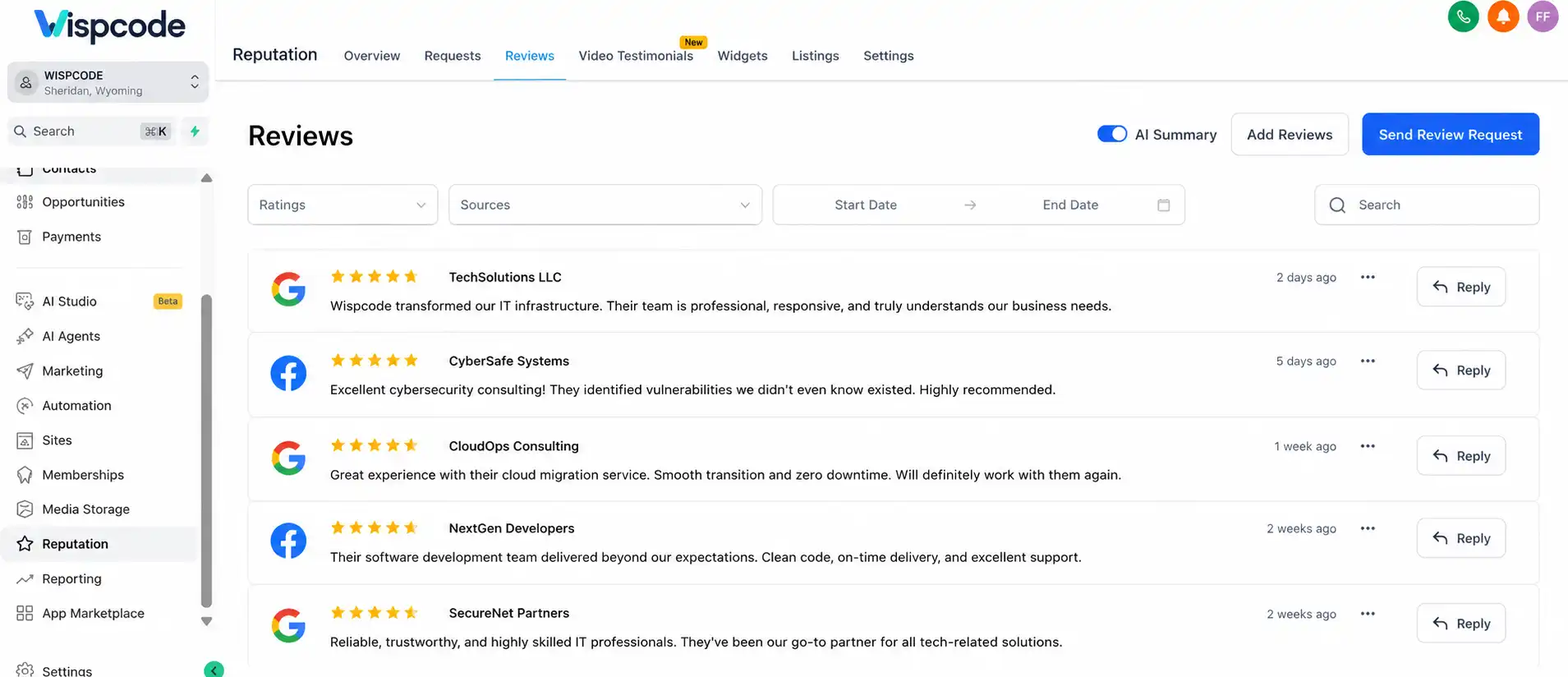Click the "5 days ago" timestamp
1568x677 pixels.
1306,362
